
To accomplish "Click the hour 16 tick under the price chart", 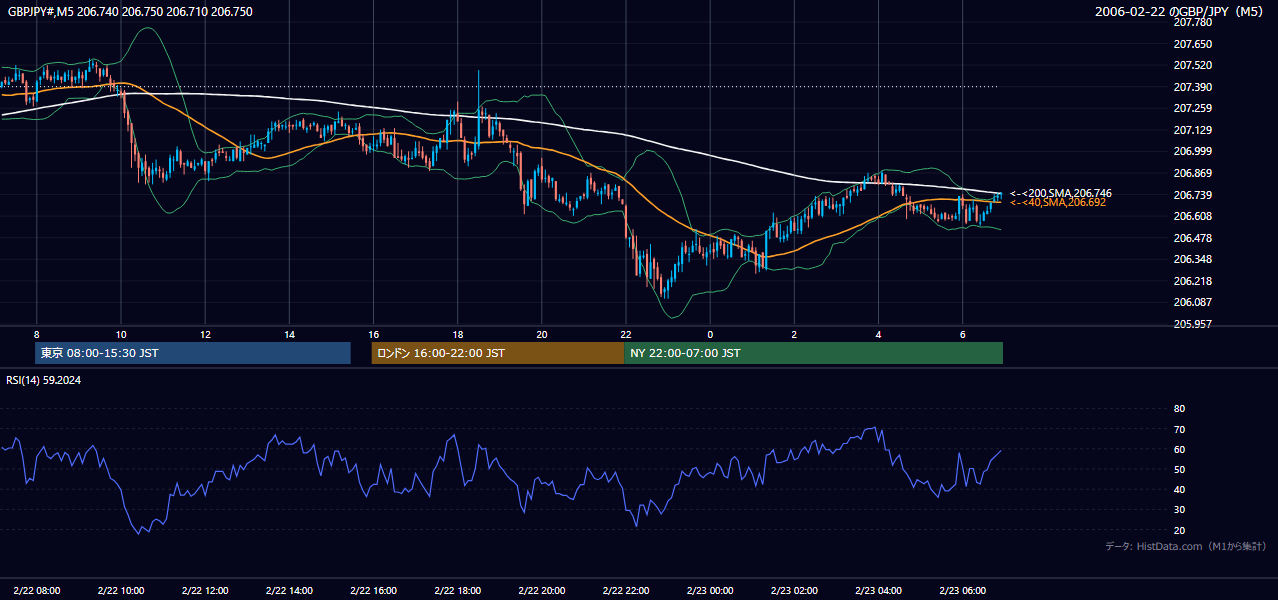I will pyautogui.click(x=373, y=334).
